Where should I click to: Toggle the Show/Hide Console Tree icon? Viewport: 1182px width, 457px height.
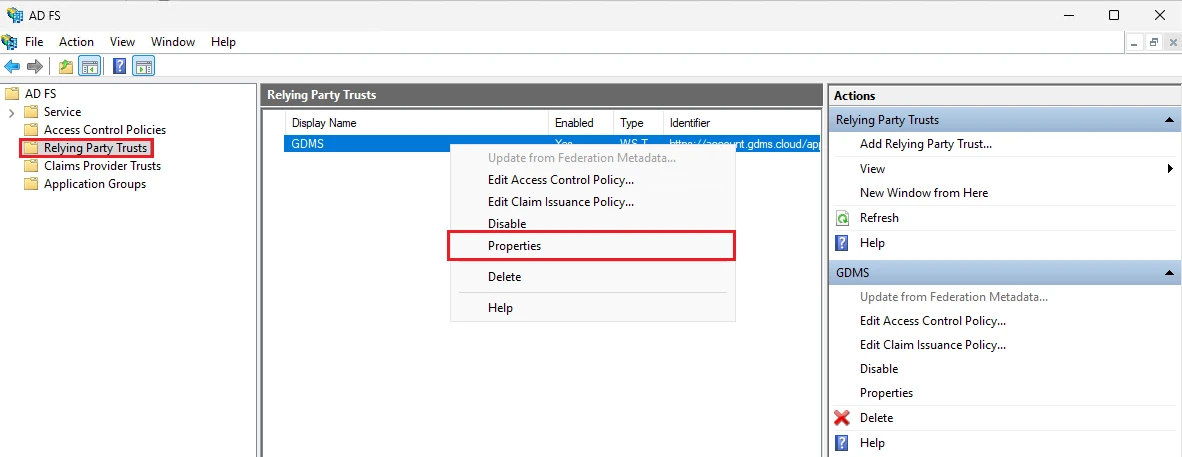click(x=90, y=66)
